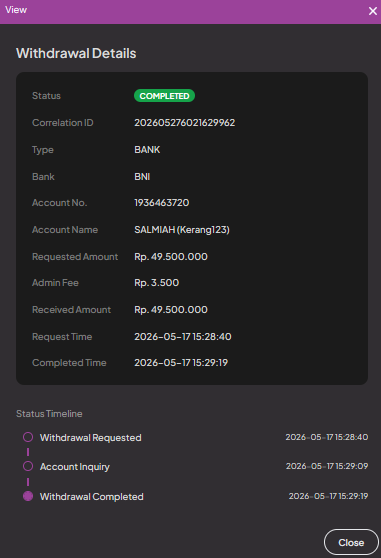Click the Type value BANK
Image resolution: width=381 pixels, height=558 pixels.
click(x=147, y=149)
